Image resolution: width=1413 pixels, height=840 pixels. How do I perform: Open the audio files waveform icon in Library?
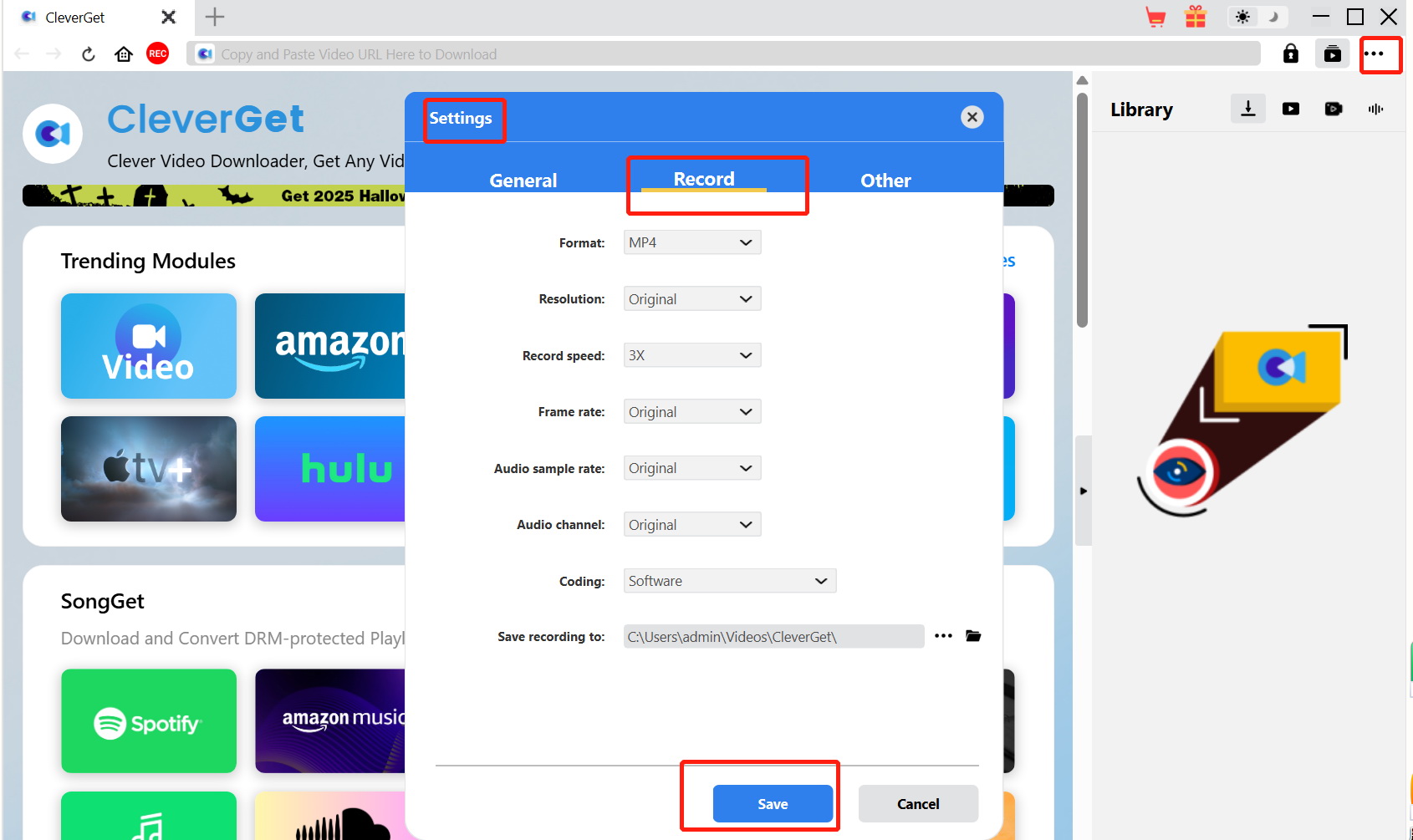[1375, 109]
